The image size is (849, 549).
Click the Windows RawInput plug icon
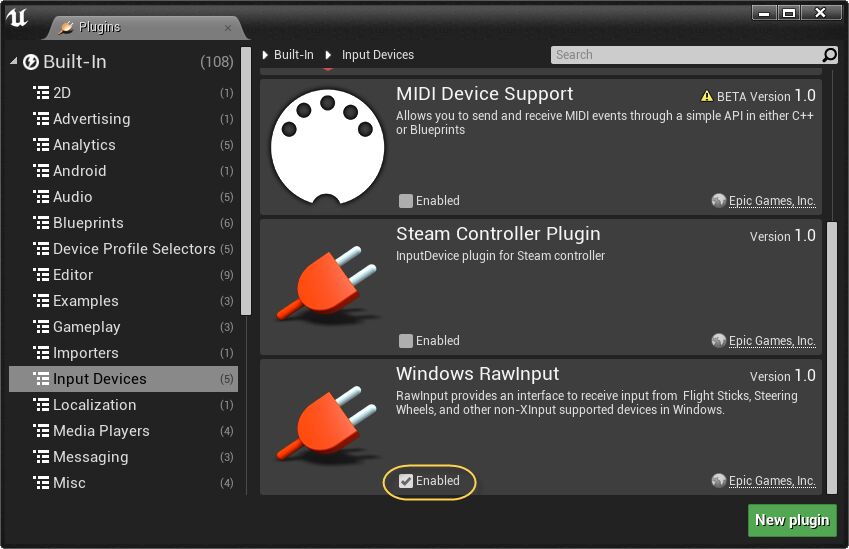327,427
